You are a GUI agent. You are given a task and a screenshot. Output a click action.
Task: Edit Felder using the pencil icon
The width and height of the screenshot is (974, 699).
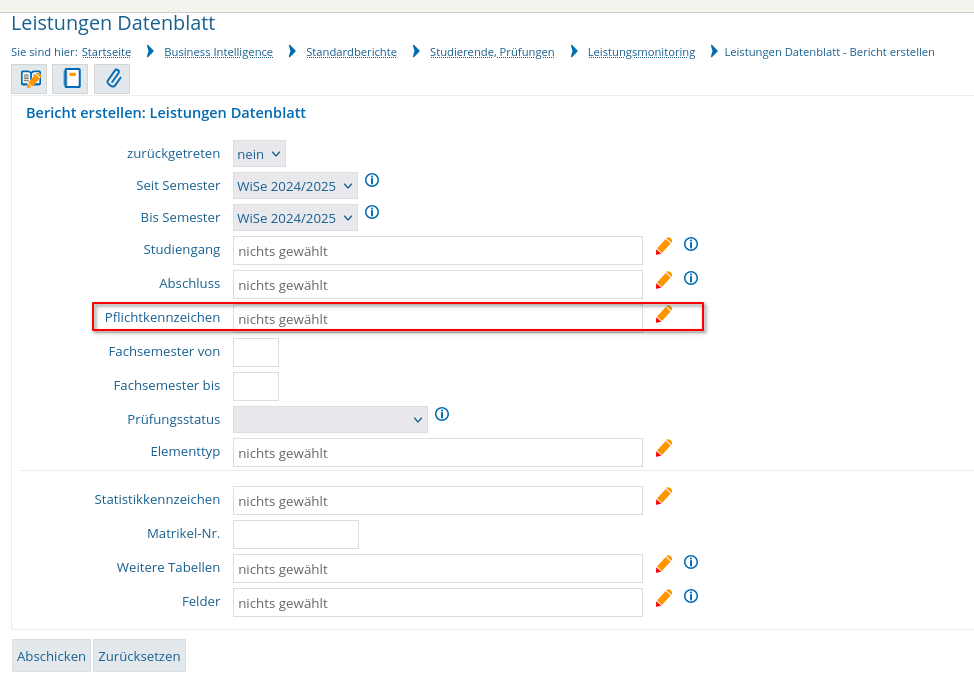[663, 598]
